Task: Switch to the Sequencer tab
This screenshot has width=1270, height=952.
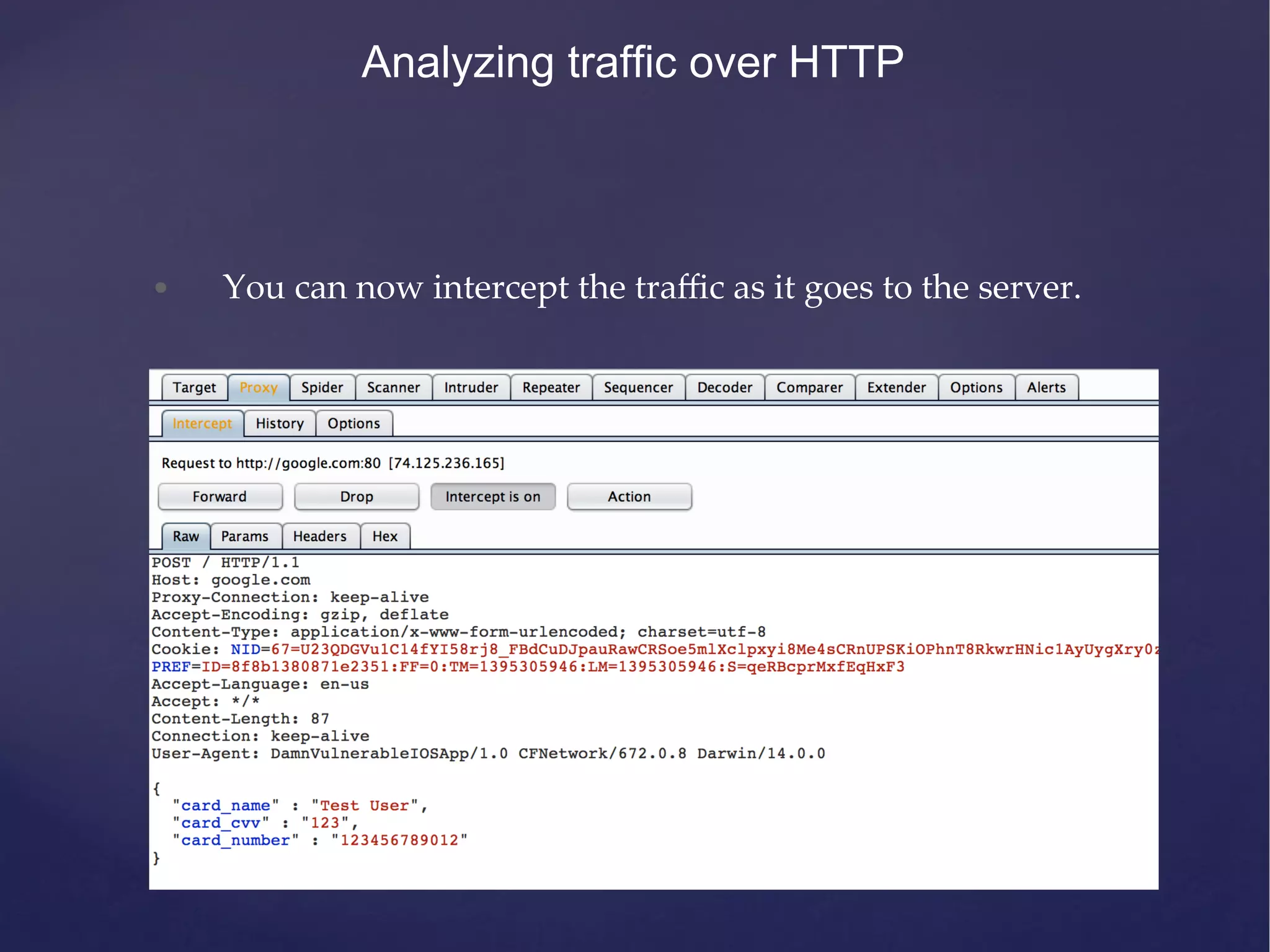Action: [x=638, y=387]
